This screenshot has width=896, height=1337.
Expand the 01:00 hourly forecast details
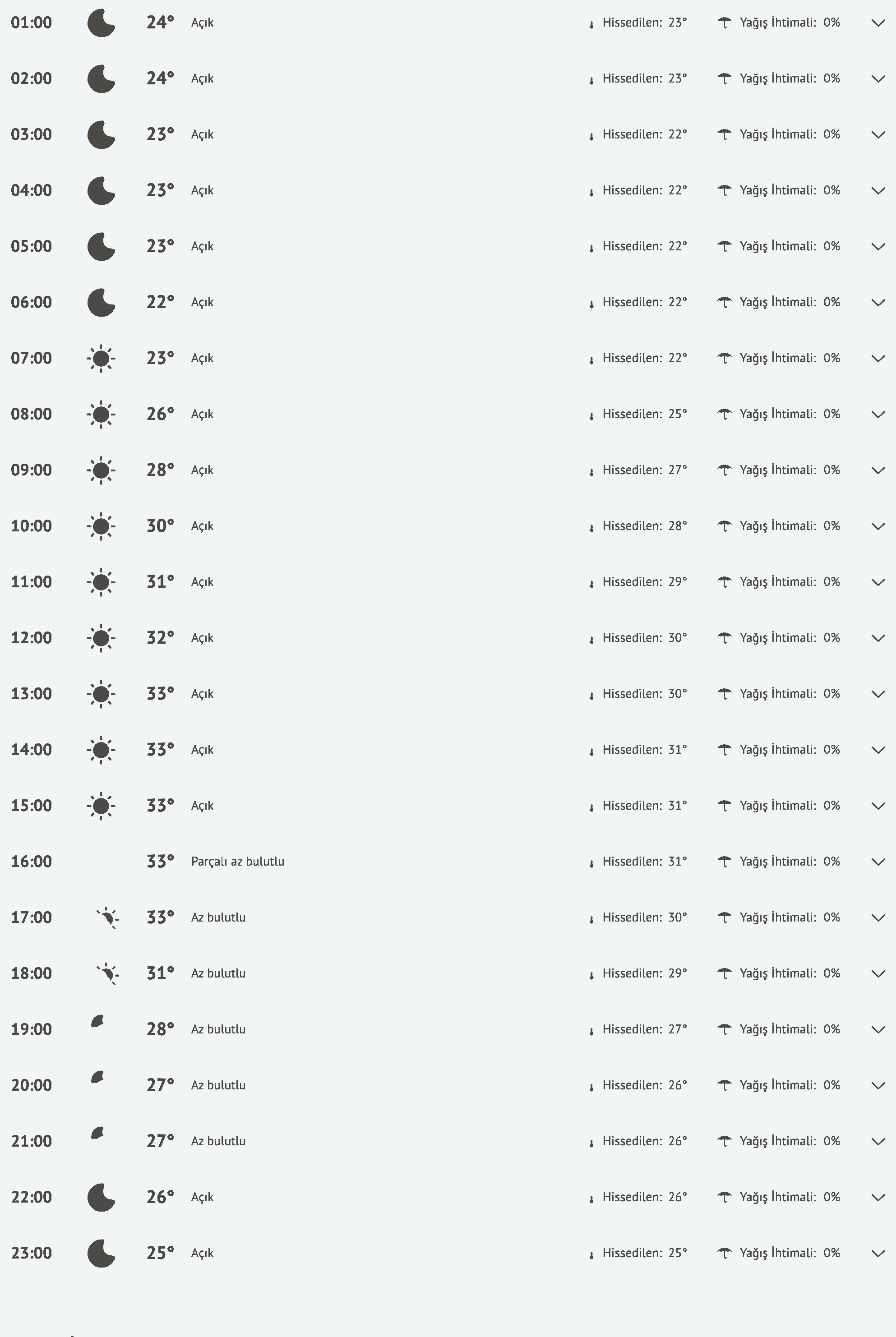click(878, 23)
